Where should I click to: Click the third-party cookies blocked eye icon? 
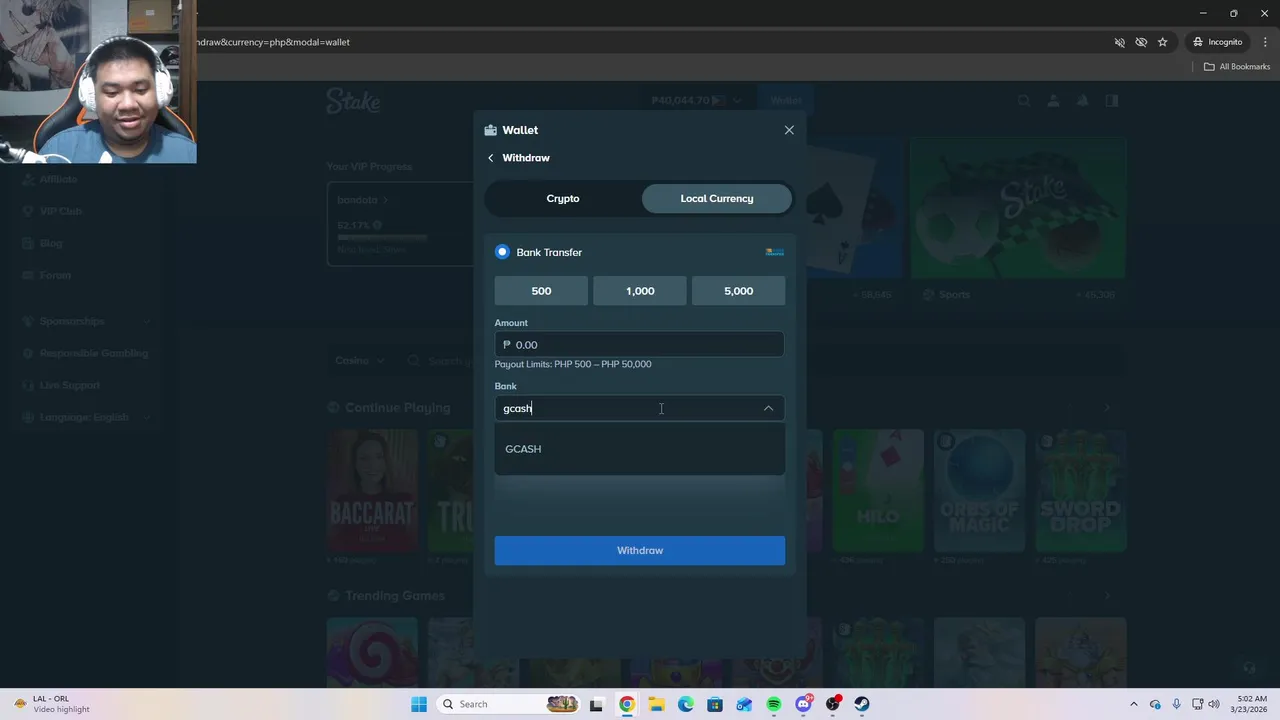click(1141, 42)
